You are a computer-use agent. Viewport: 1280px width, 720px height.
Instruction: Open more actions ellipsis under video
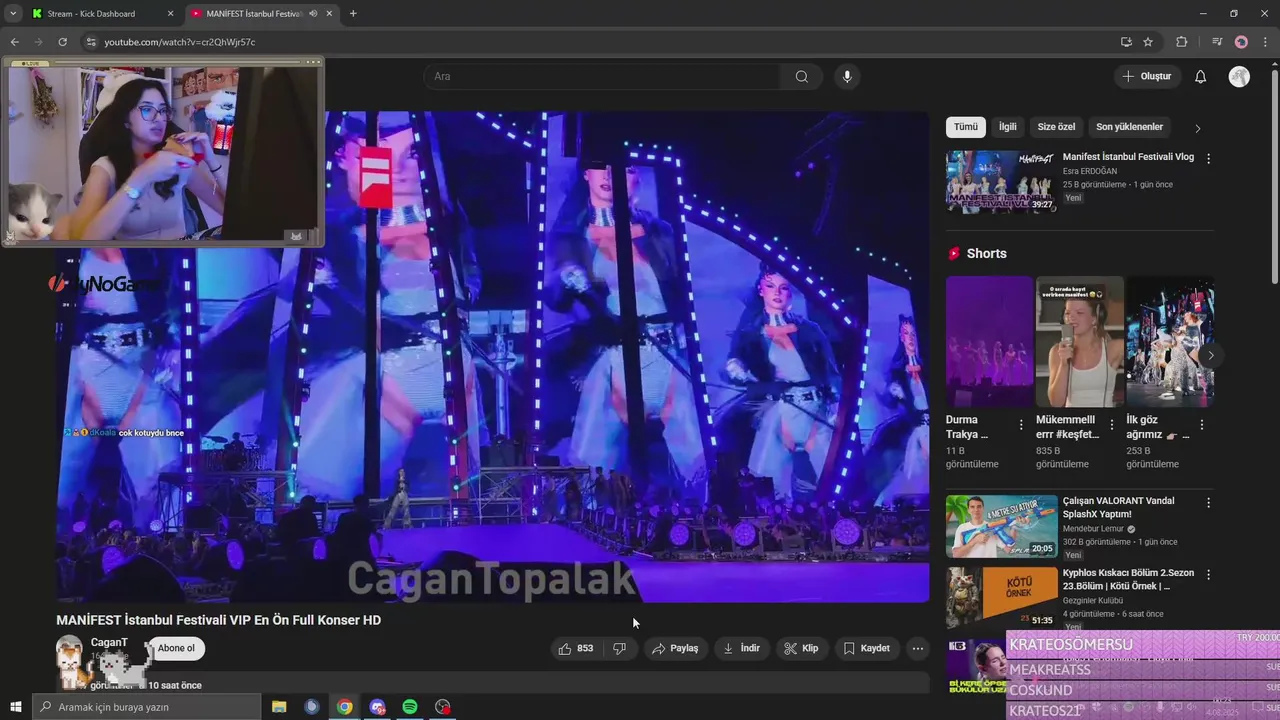pyautogui.click(x=917, y=648)
